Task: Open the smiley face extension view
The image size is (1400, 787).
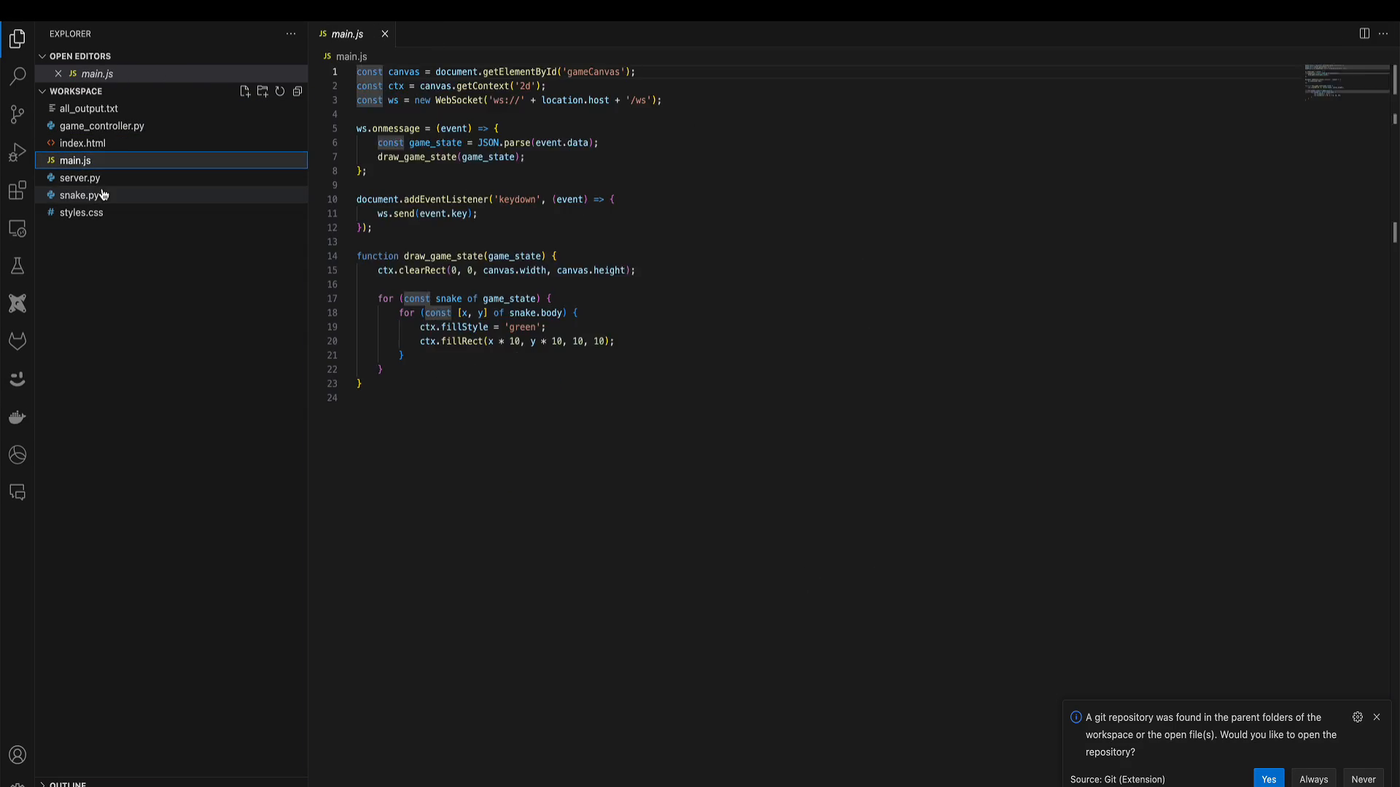Action: (x=17, y=379)
